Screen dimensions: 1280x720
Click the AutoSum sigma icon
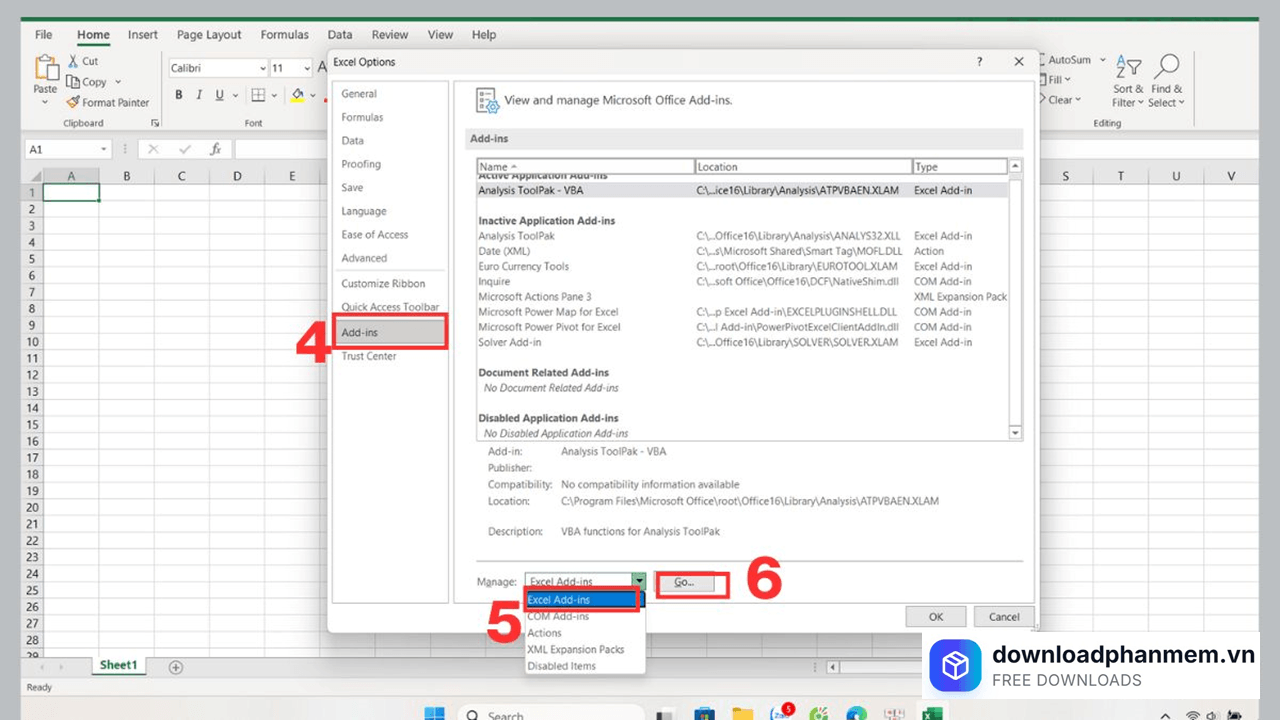tap(1043, 60)
